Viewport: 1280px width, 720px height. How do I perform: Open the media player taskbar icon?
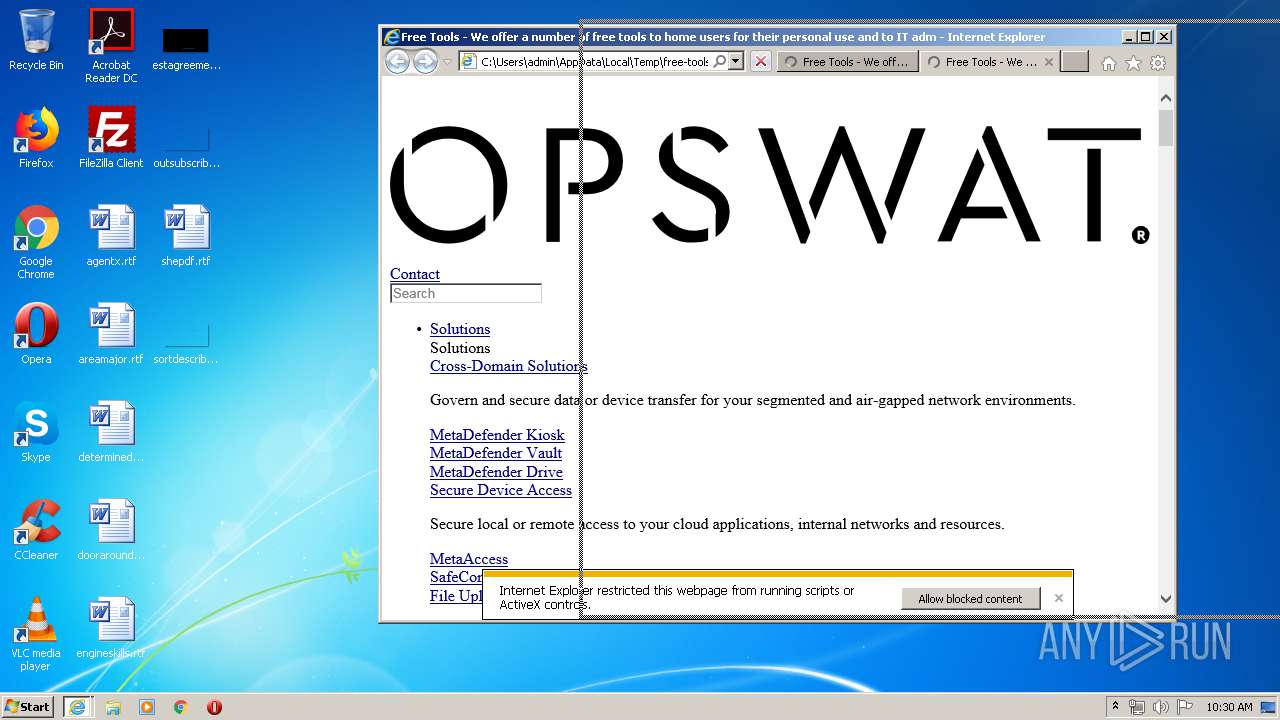[147, 707]
